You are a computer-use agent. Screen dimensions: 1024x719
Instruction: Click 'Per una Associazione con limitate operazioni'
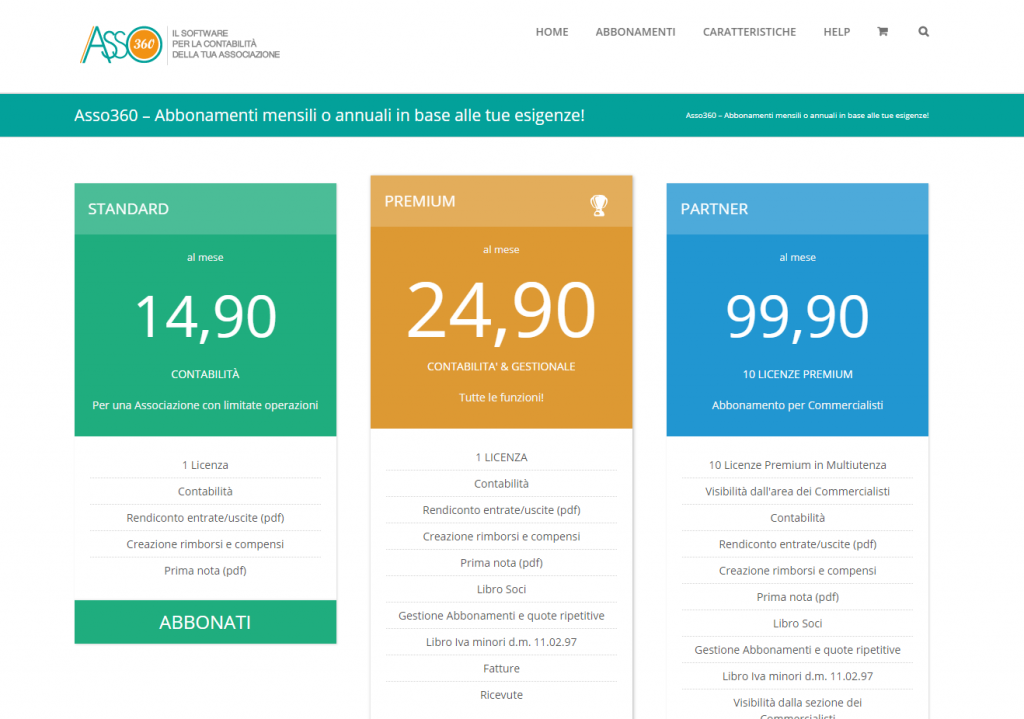(x=205, y=405)
